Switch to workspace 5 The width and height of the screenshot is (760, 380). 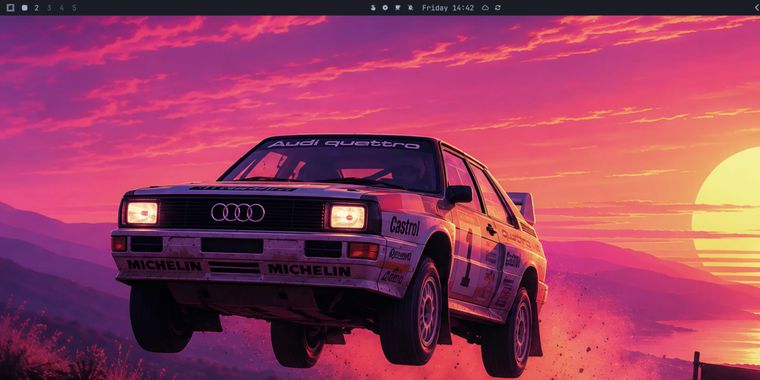pyautogui.click(x=74, y=8)
